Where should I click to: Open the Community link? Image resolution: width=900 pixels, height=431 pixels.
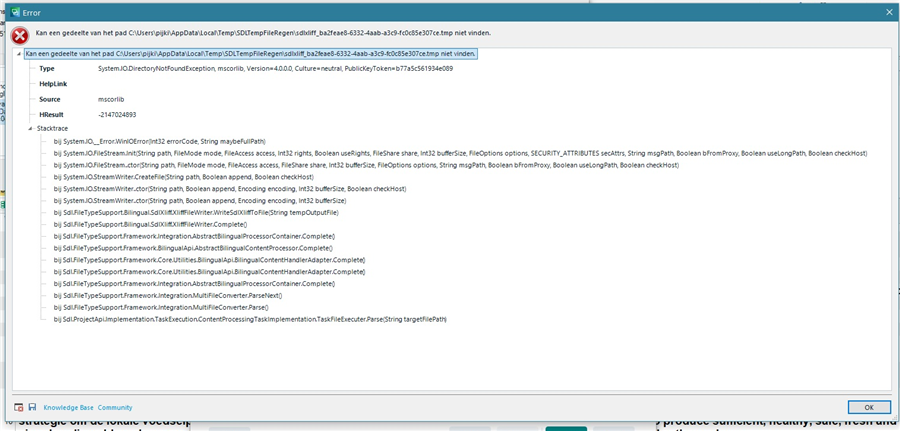click(x=115, y=407)
